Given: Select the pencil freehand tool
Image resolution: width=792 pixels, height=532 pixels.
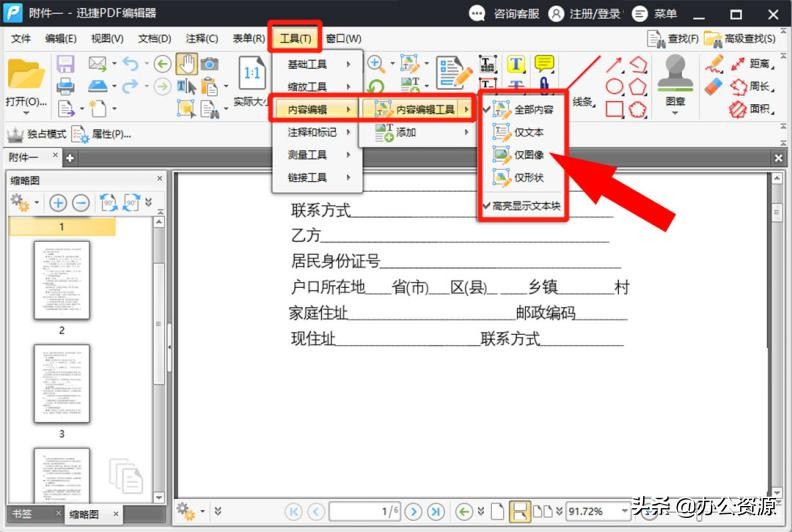Looking at the screenshot, I should coord(714,64).
